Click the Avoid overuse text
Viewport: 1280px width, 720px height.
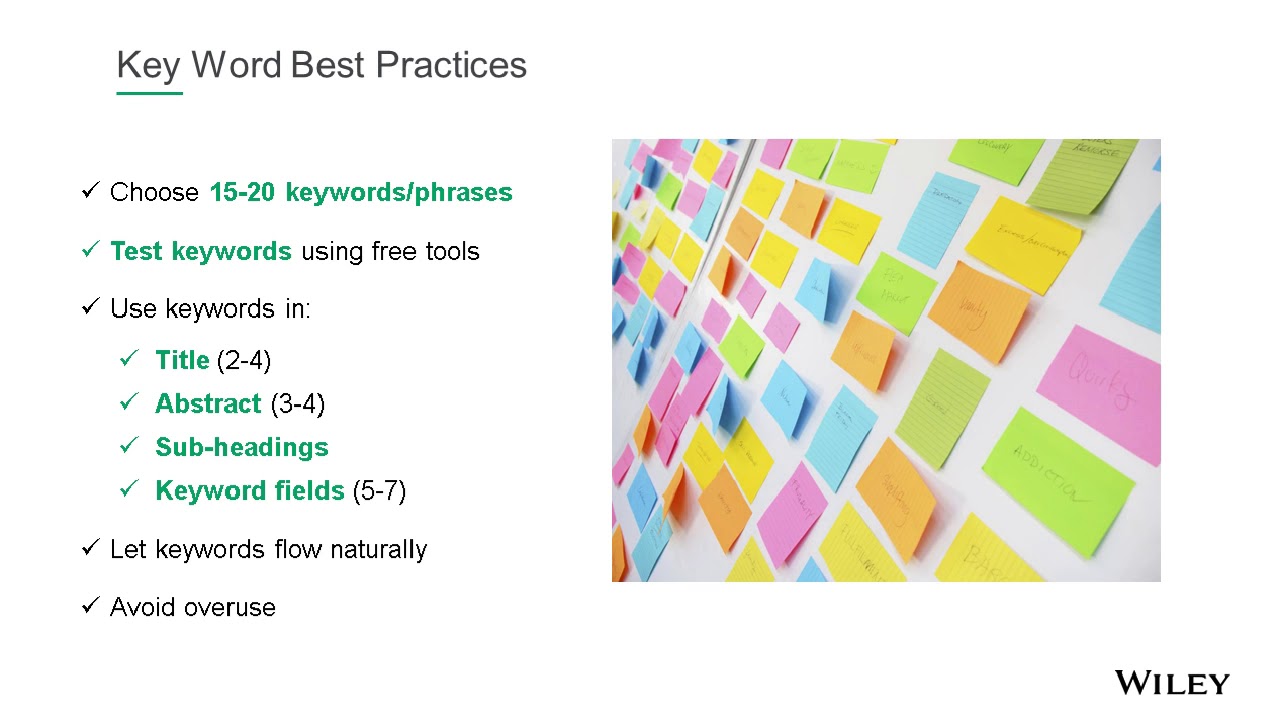tap(193, 607)
